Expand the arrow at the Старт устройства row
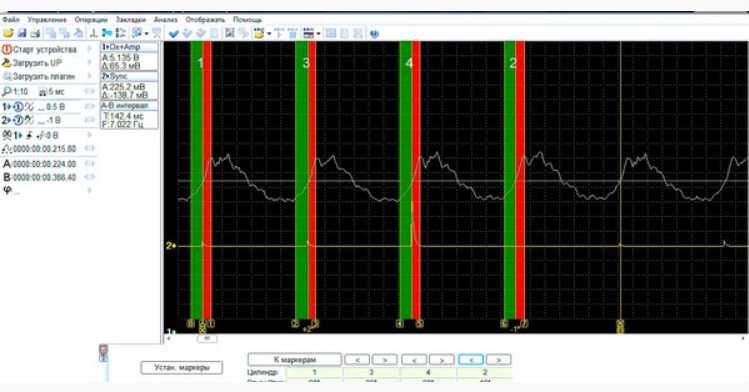The height and width of the screenshot is (392, 749). point(89,50)
